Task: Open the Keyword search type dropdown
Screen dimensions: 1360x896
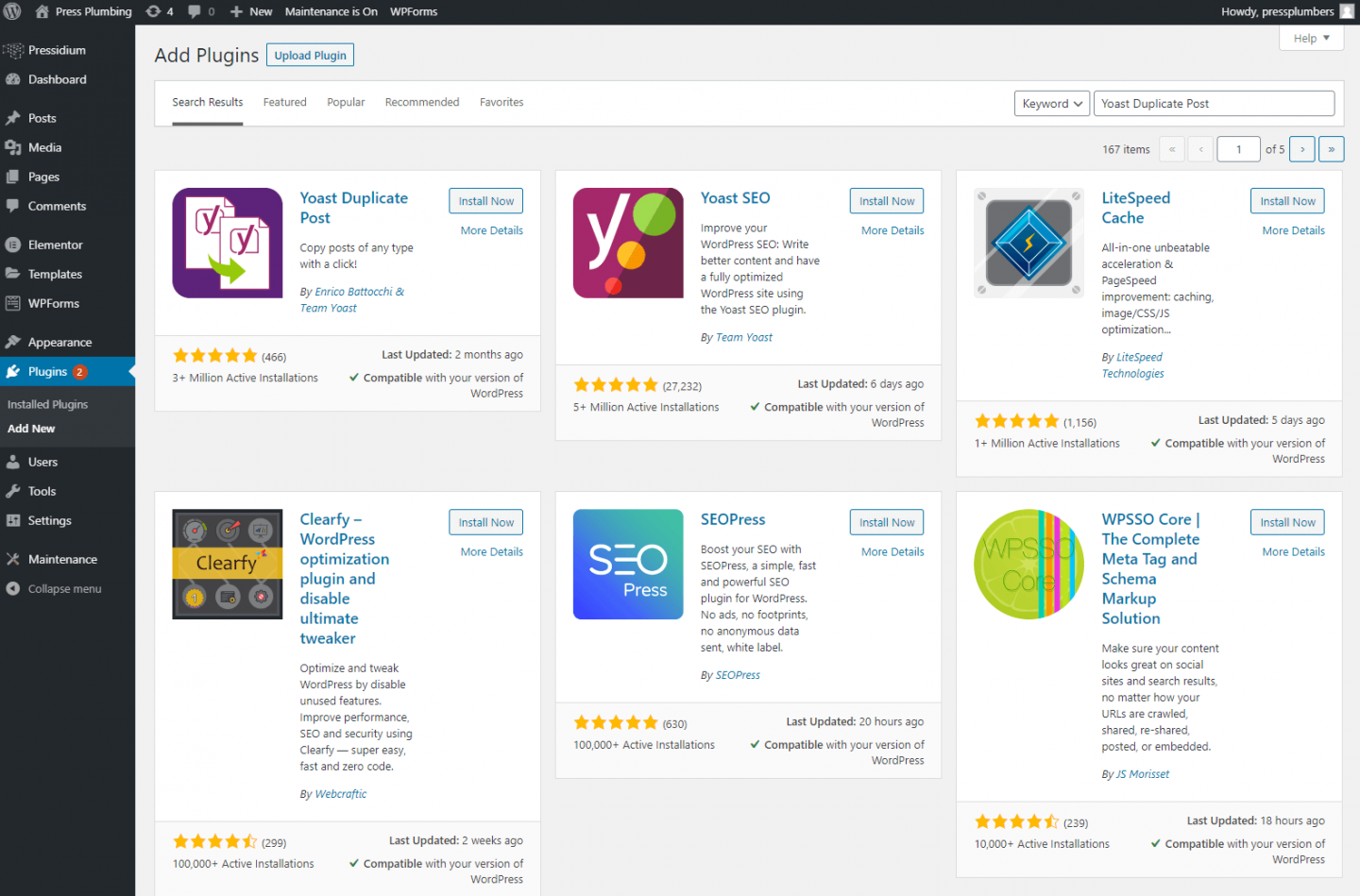Action: (1052, 104)
